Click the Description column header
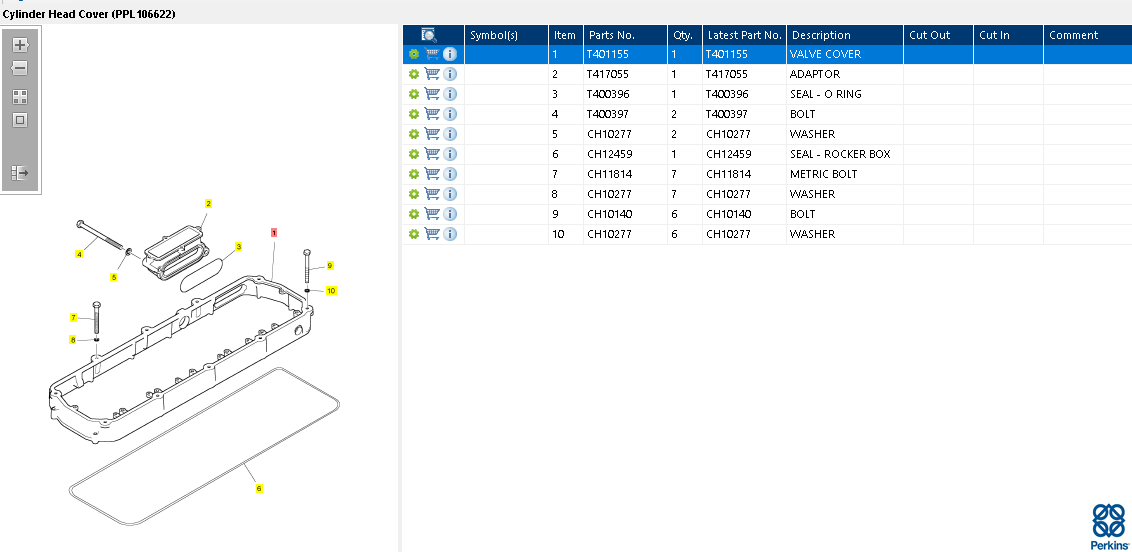 (845, 35)
